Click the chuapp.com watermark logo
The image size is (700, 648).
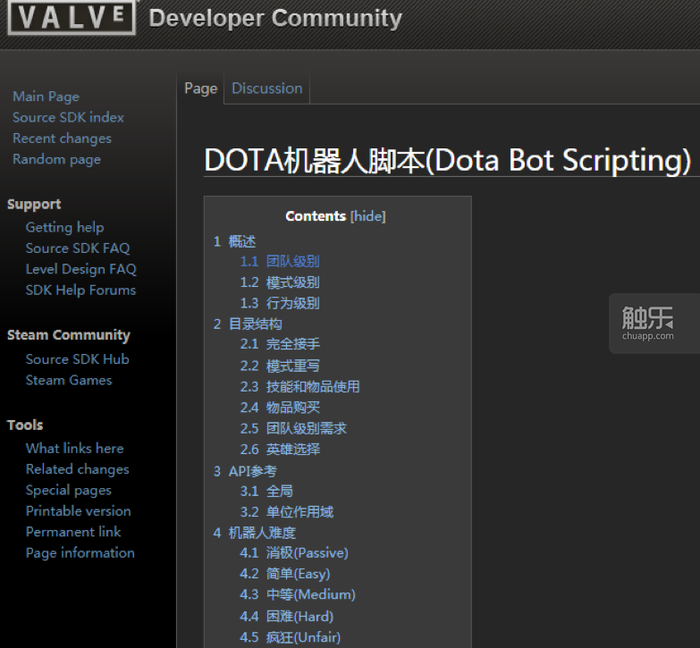[x=647, y=323]
